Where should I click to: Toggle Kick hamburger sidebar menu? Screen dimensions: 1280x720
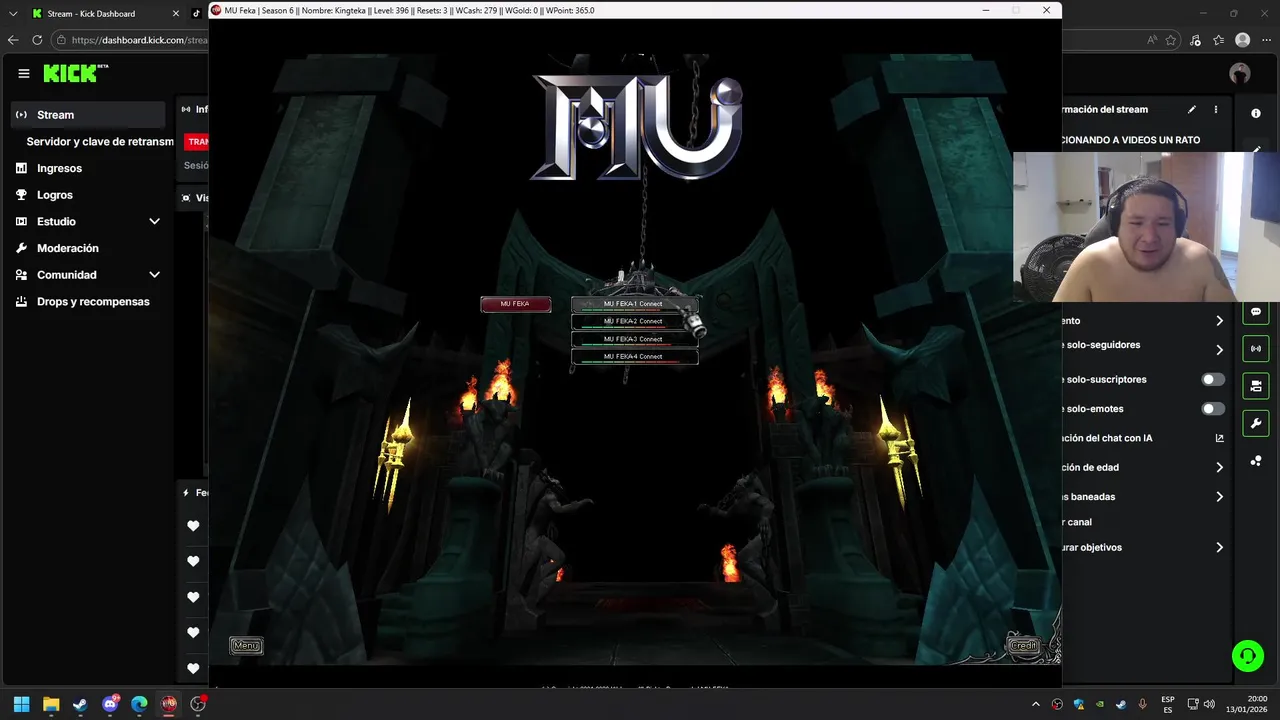[x=24, y=73]
